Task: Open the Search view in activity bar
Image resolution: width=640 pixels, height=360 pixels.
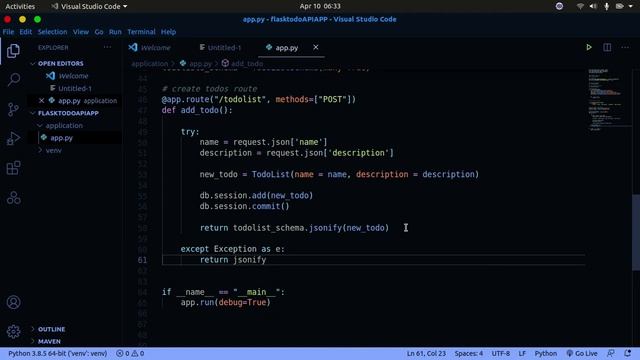Action: tap(13, 80)
